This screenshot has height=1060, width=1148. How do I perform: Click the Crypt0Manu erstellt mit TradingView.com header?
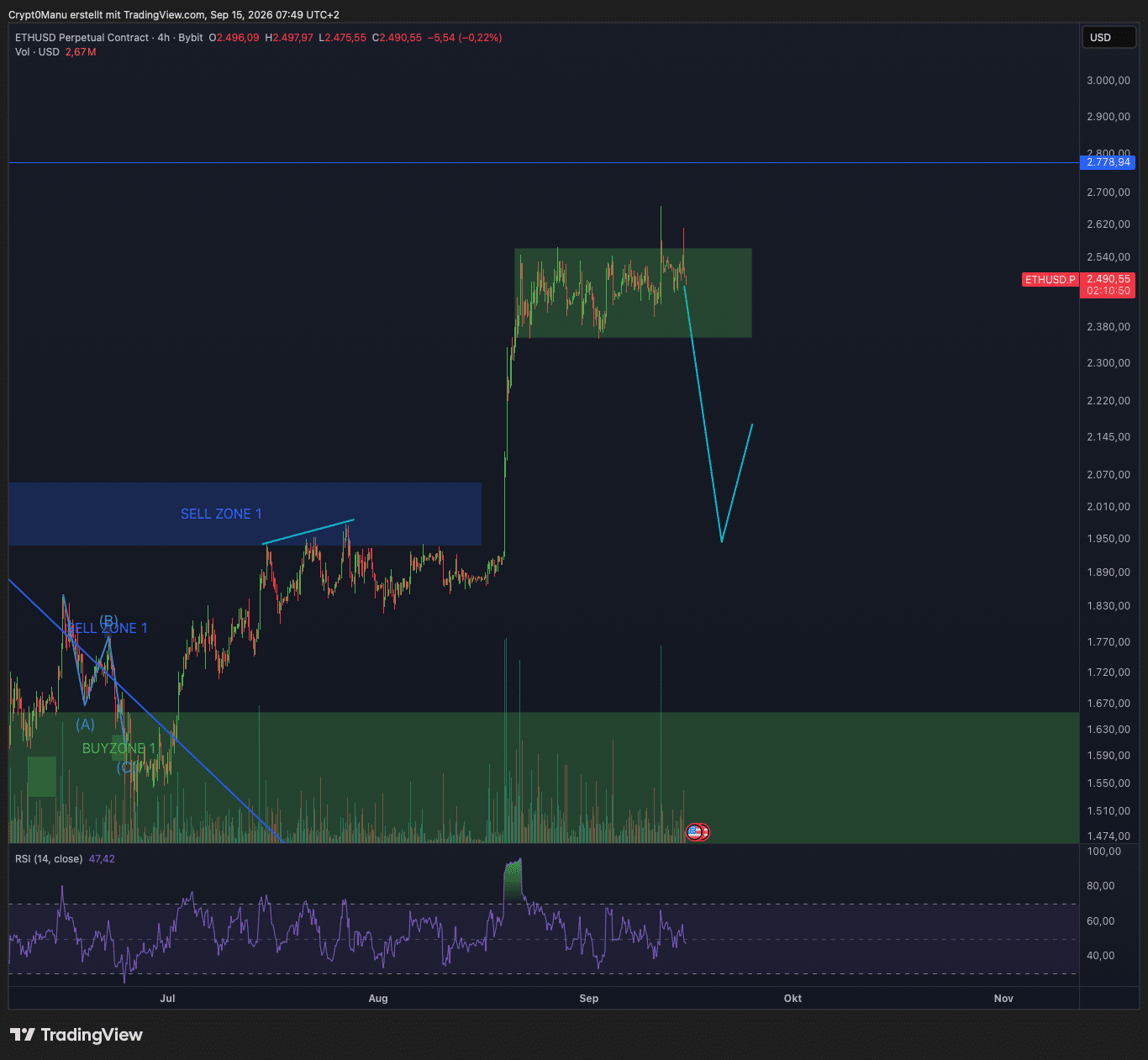174,15
